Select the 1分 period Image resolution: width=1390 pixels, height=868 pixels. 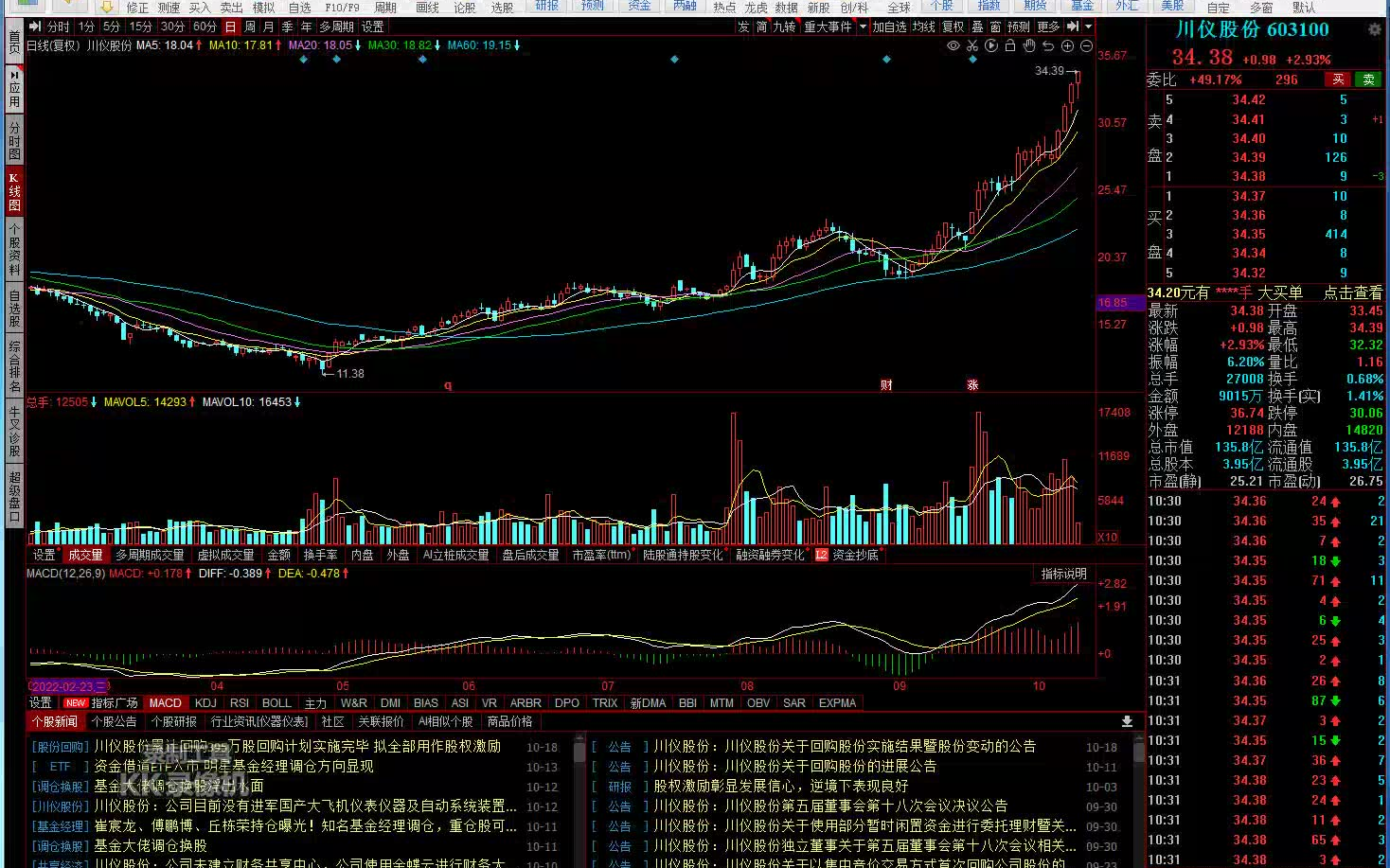tap(86, 27)
